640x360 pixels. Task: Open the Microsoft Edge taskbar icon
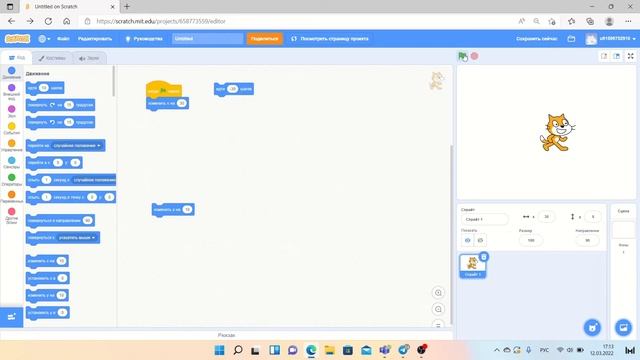pyautogui.click(x=311, y=350)
